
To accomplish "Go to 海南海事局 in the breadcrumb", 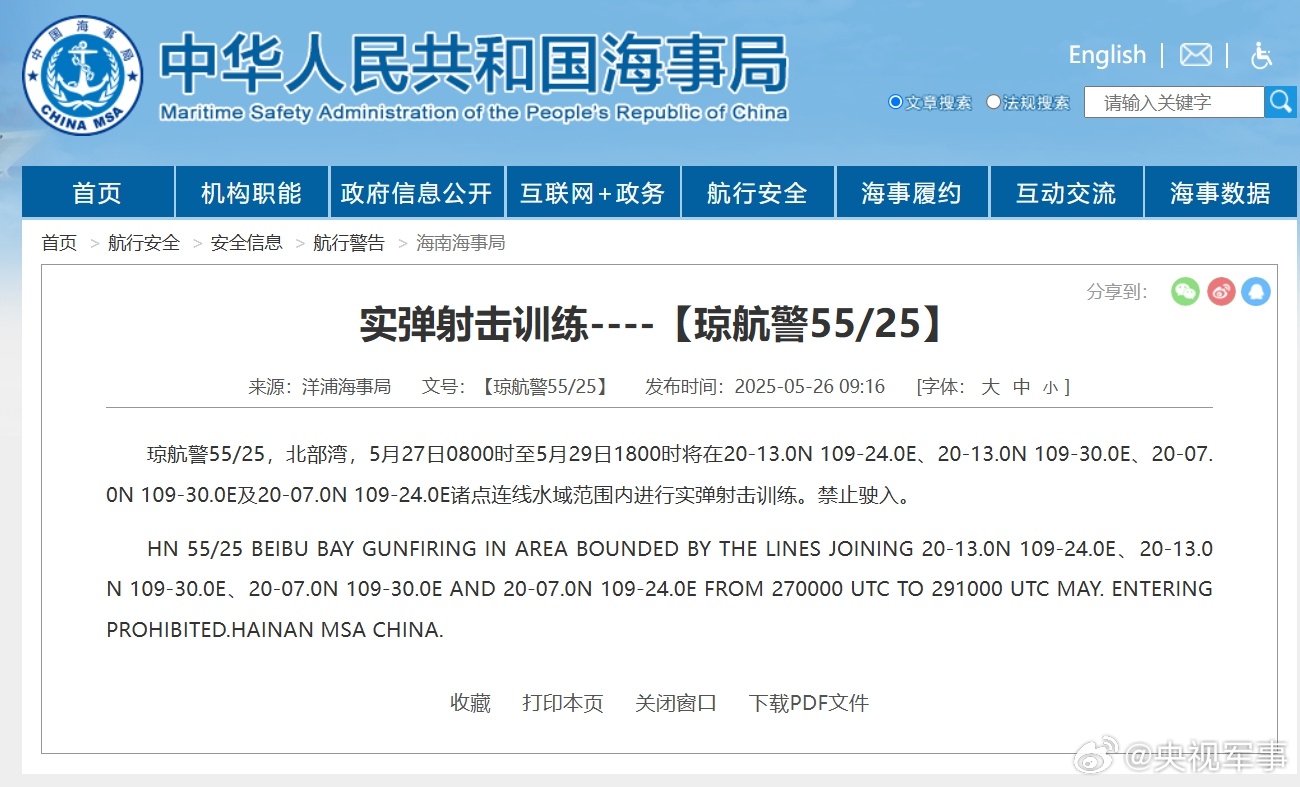I will pyautogui.click(x=460, y=243).
